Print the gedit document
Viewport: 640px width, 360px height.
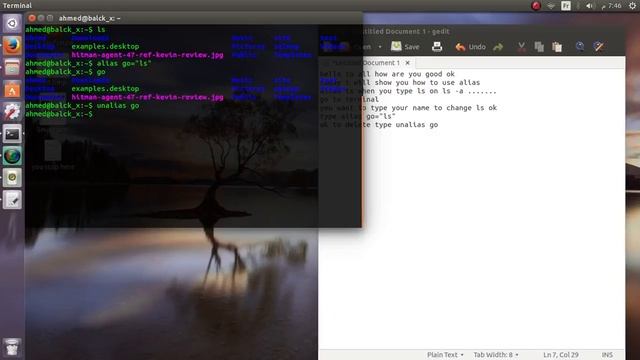click(437, 47)
